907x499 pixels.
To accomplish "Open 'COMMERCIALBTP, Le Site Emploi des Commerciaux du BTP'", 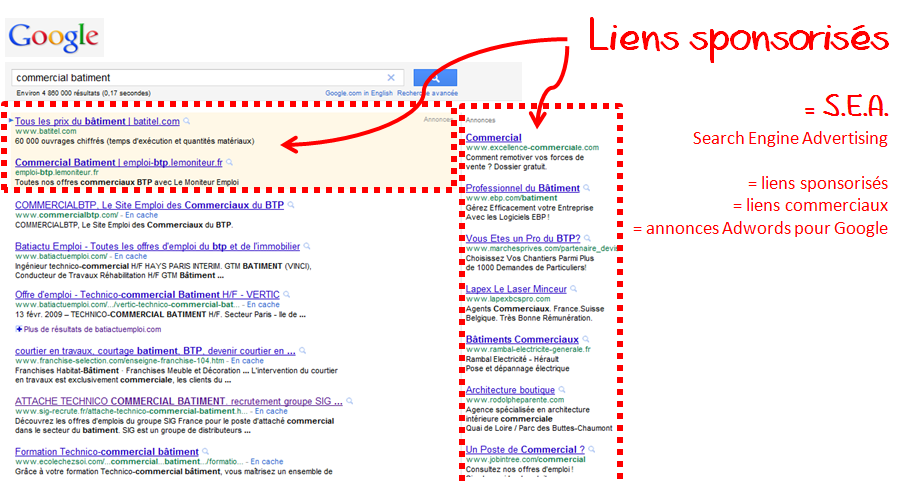I will pyautogui.click(x=149, y=205).
